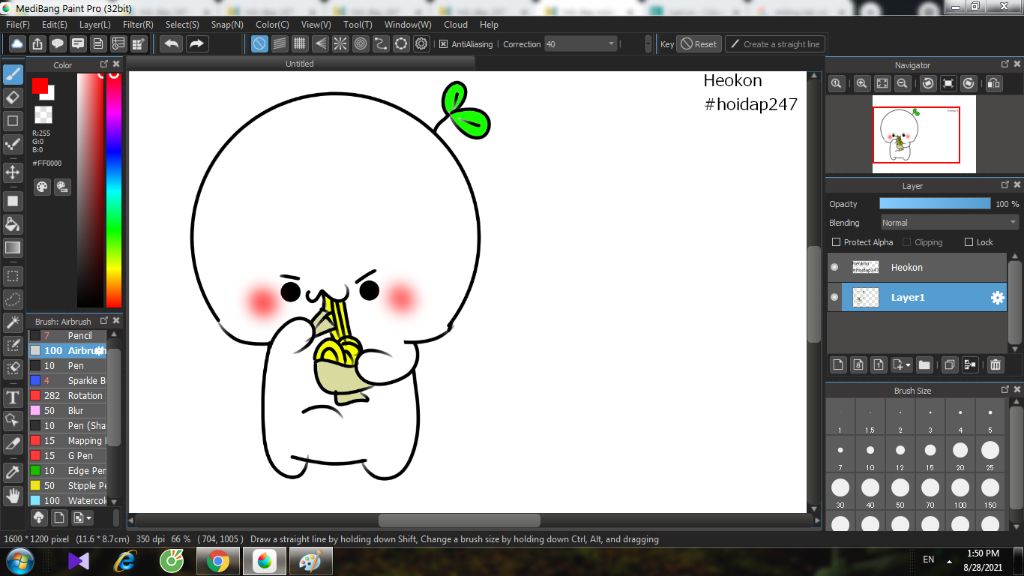Open the Snap menu
Viewport: 1024px width, 576px height.
point(227,25)
